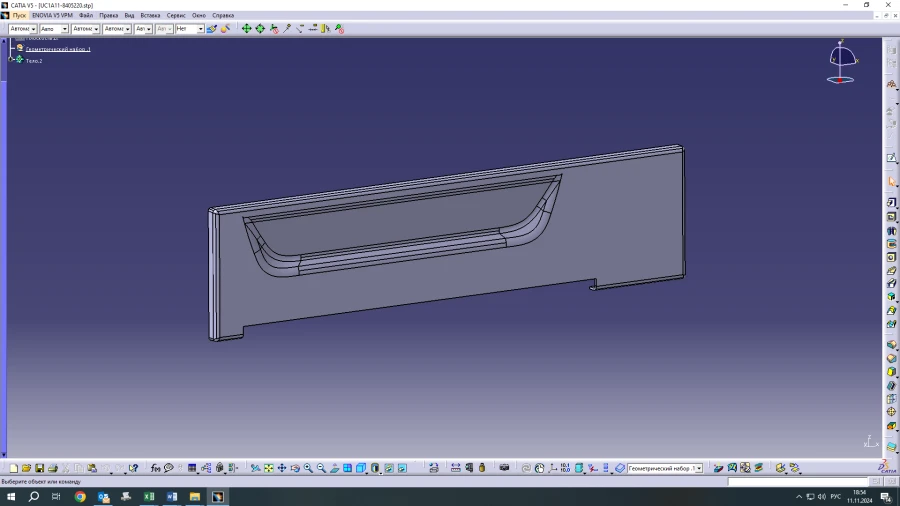Viewport: 900px width, 506px height.
Task: Click the view compass in the top right
Action: [x=841, y=62]
